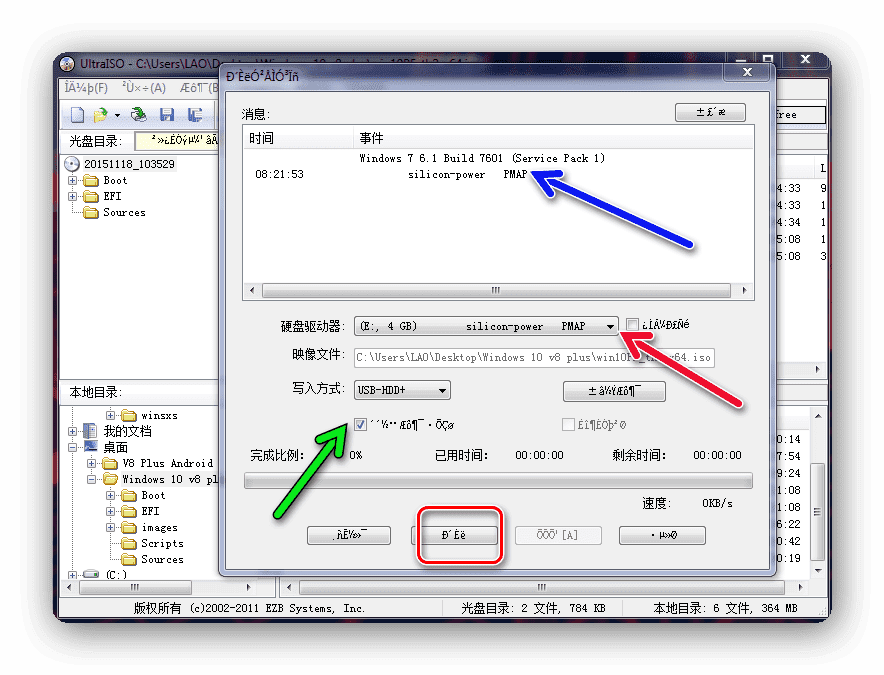Viewport: 884px width, 675px height.
Task: Open the first menu ending in (F)
Action: click(x=86, y=88)
